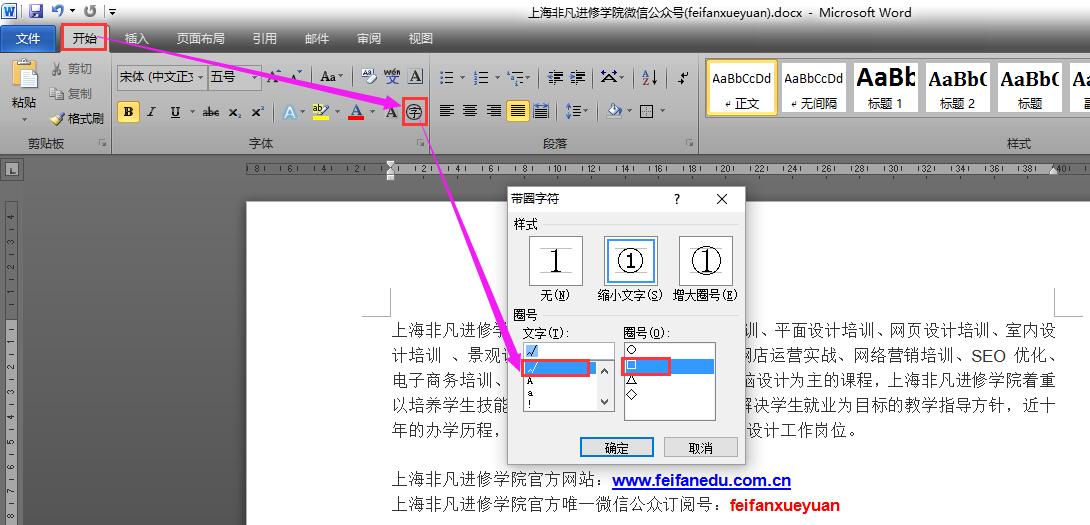Open the font name 宋体 dropdown

pos(162,77)
